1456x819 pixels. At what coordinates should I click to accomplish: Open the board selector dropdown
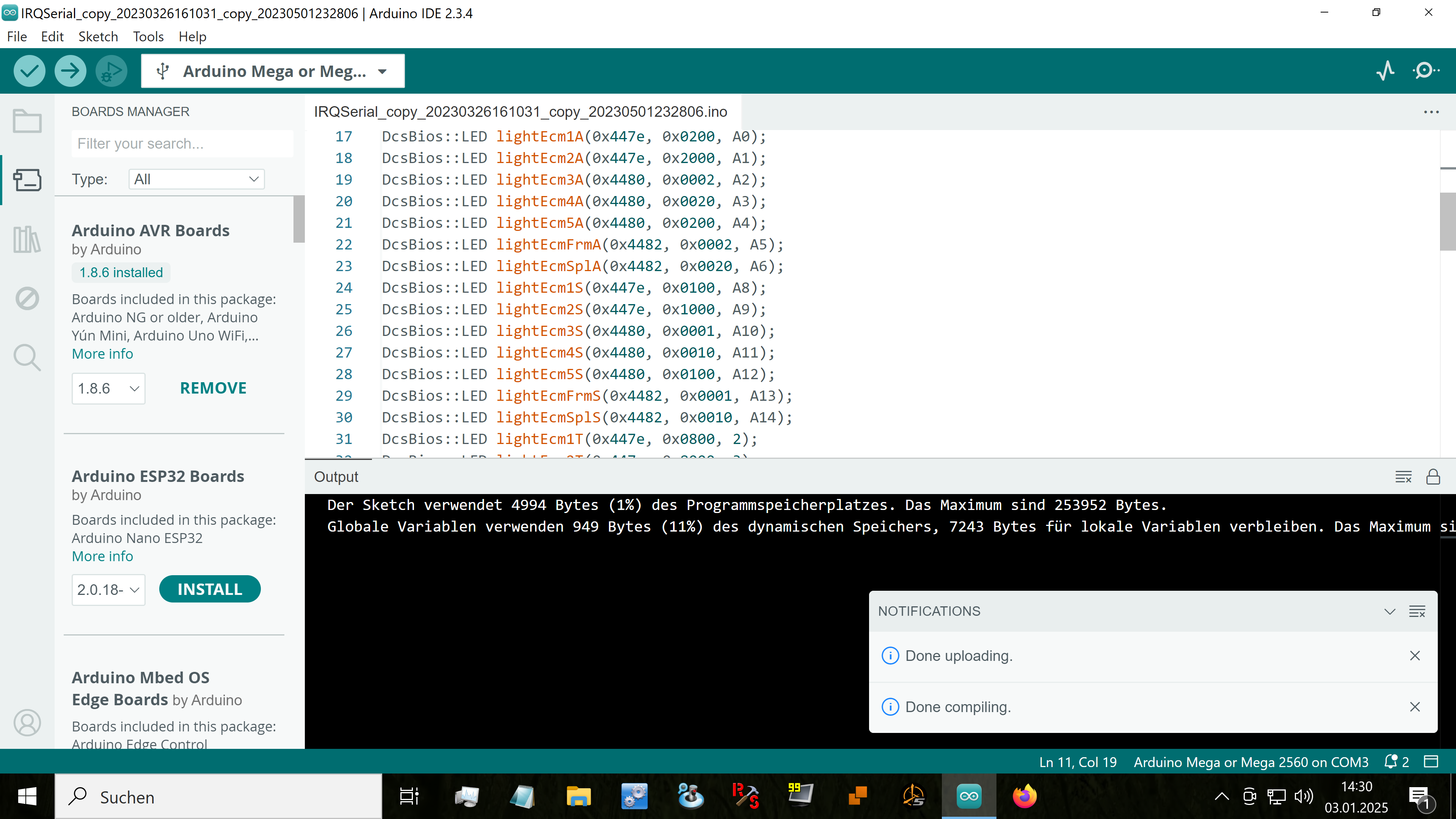pyautogui.click(x=273, y=71)
